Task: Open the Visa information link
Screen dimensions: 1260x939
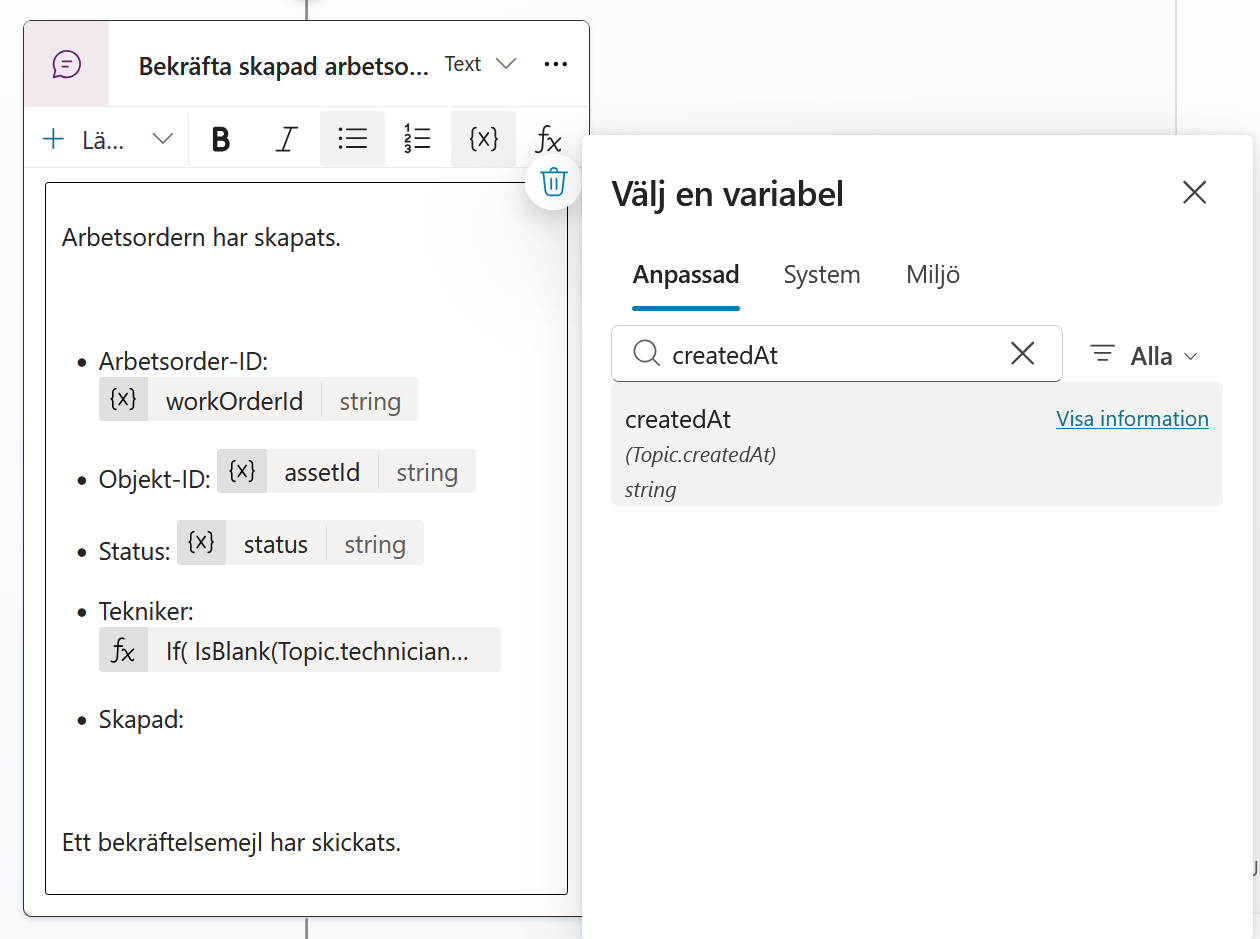Action: click(x=1132, y=419)
